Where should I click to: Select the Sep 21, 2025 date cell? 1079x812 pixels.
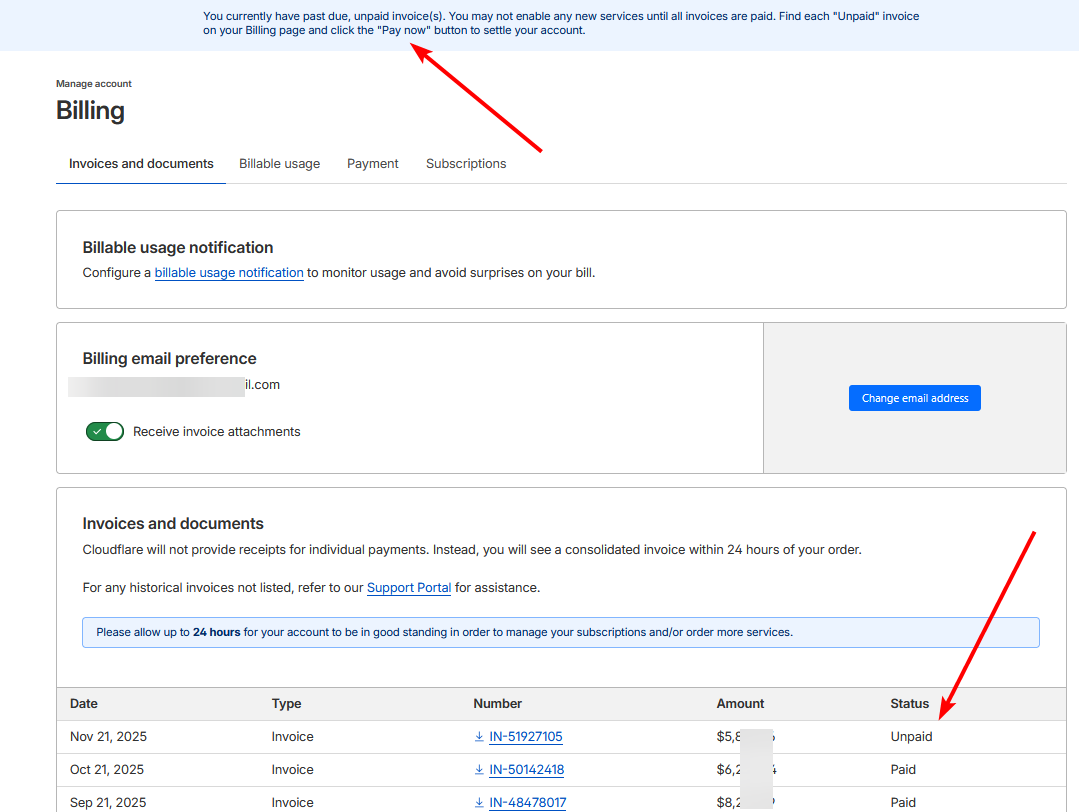tap(108, 802)
